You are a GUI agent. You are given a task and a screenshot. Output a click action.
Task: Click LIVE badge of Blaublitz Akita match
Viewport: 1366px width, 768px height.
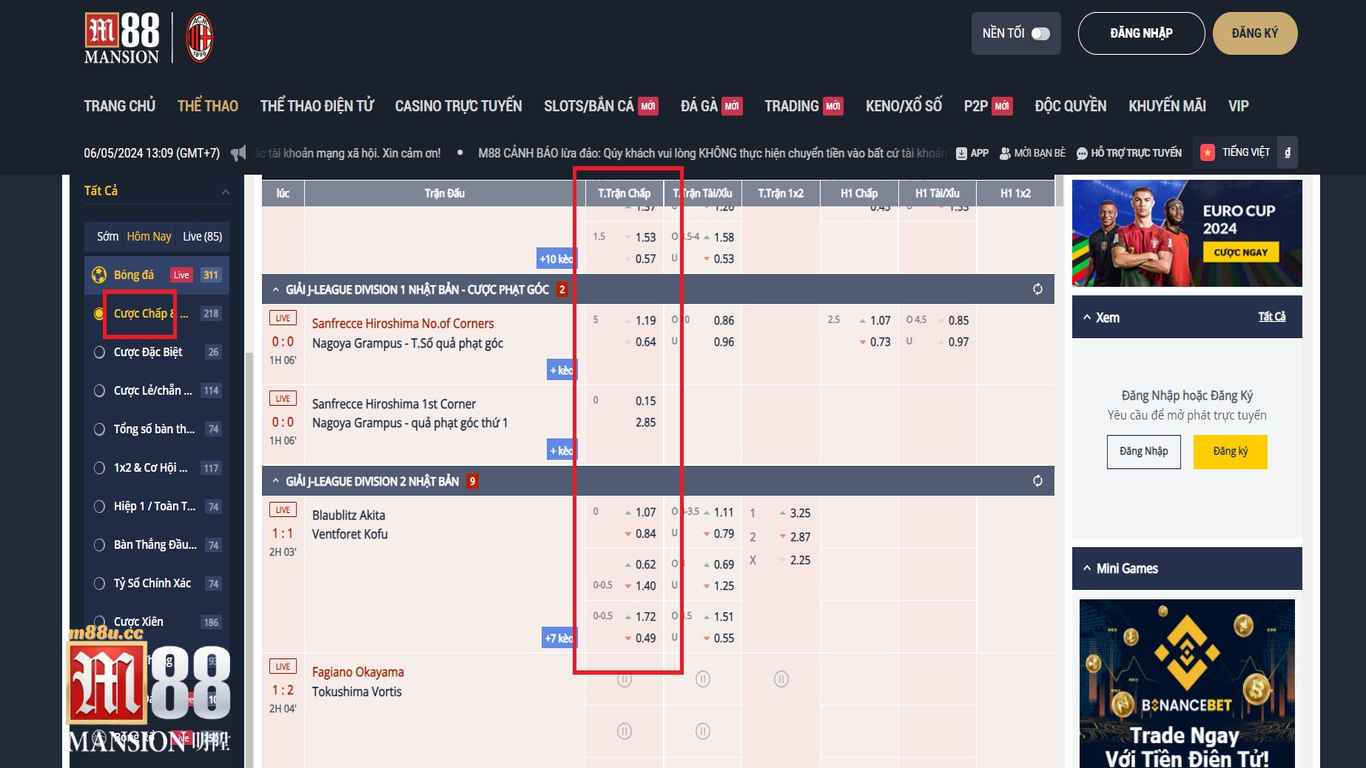point(283,510)
